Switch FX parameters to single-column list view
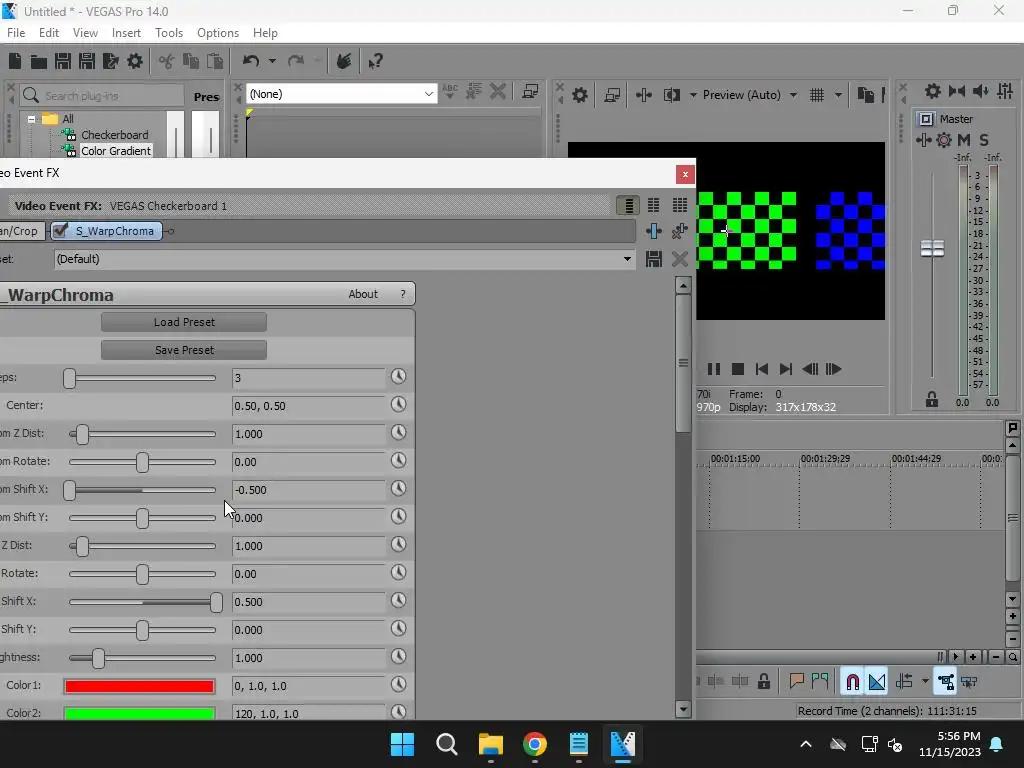The width and height of the screenshot is (1024, 768). (628, 206)
